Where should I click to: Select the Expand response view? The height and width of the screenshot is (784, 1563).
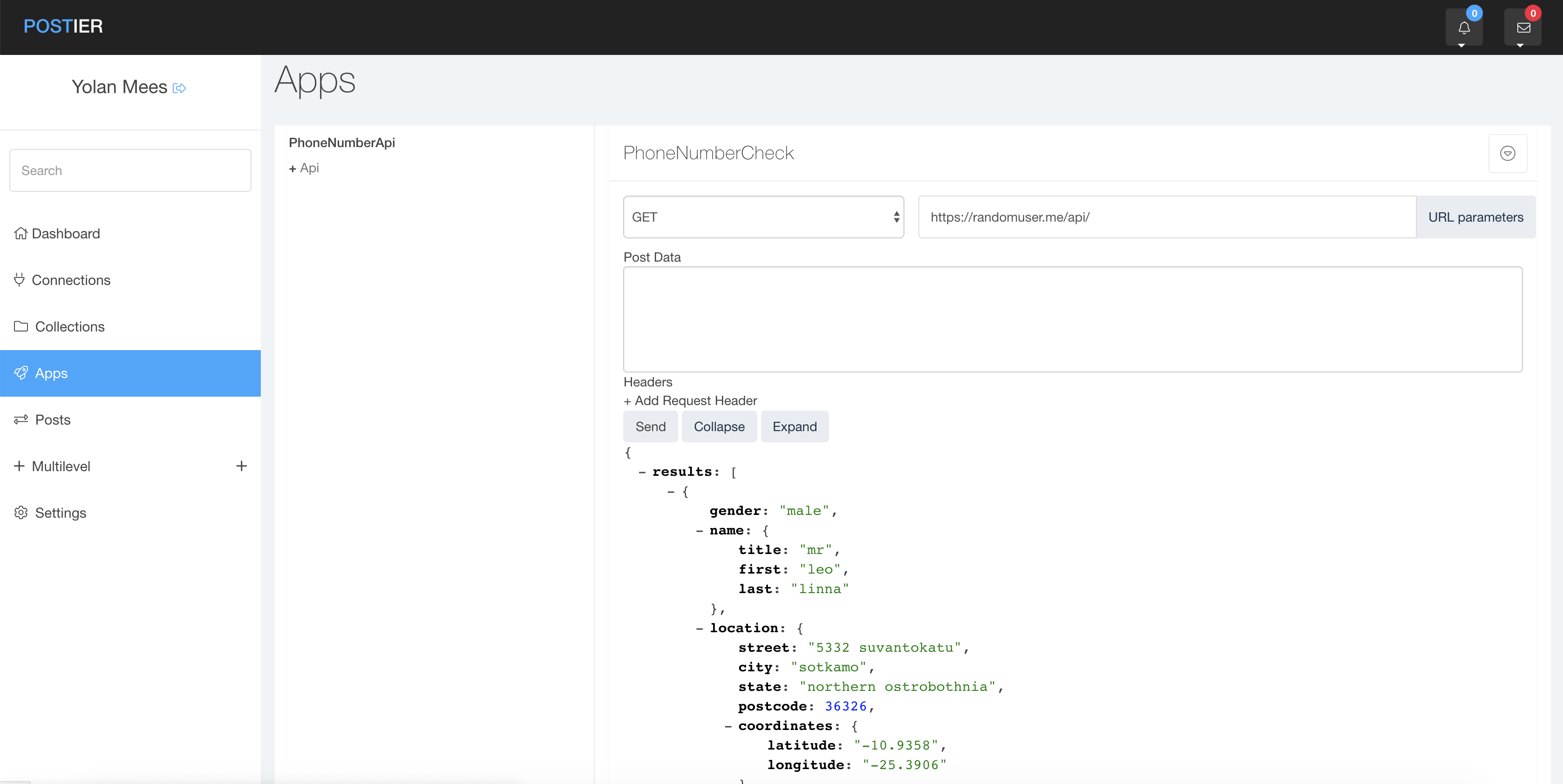point(794,426)
